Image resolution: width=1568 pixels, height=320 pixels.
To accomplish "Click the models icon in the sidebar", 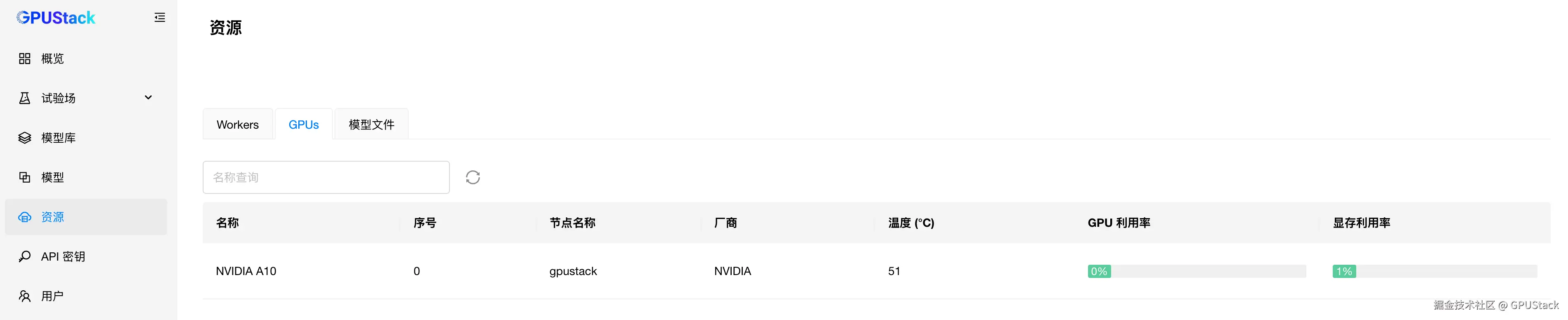I will 24,177.
